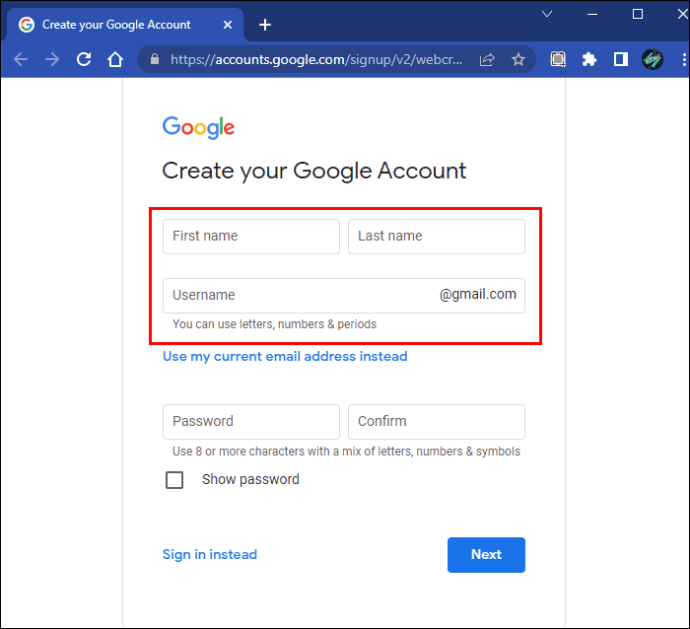Select the Confirm password field

point(436,422)
